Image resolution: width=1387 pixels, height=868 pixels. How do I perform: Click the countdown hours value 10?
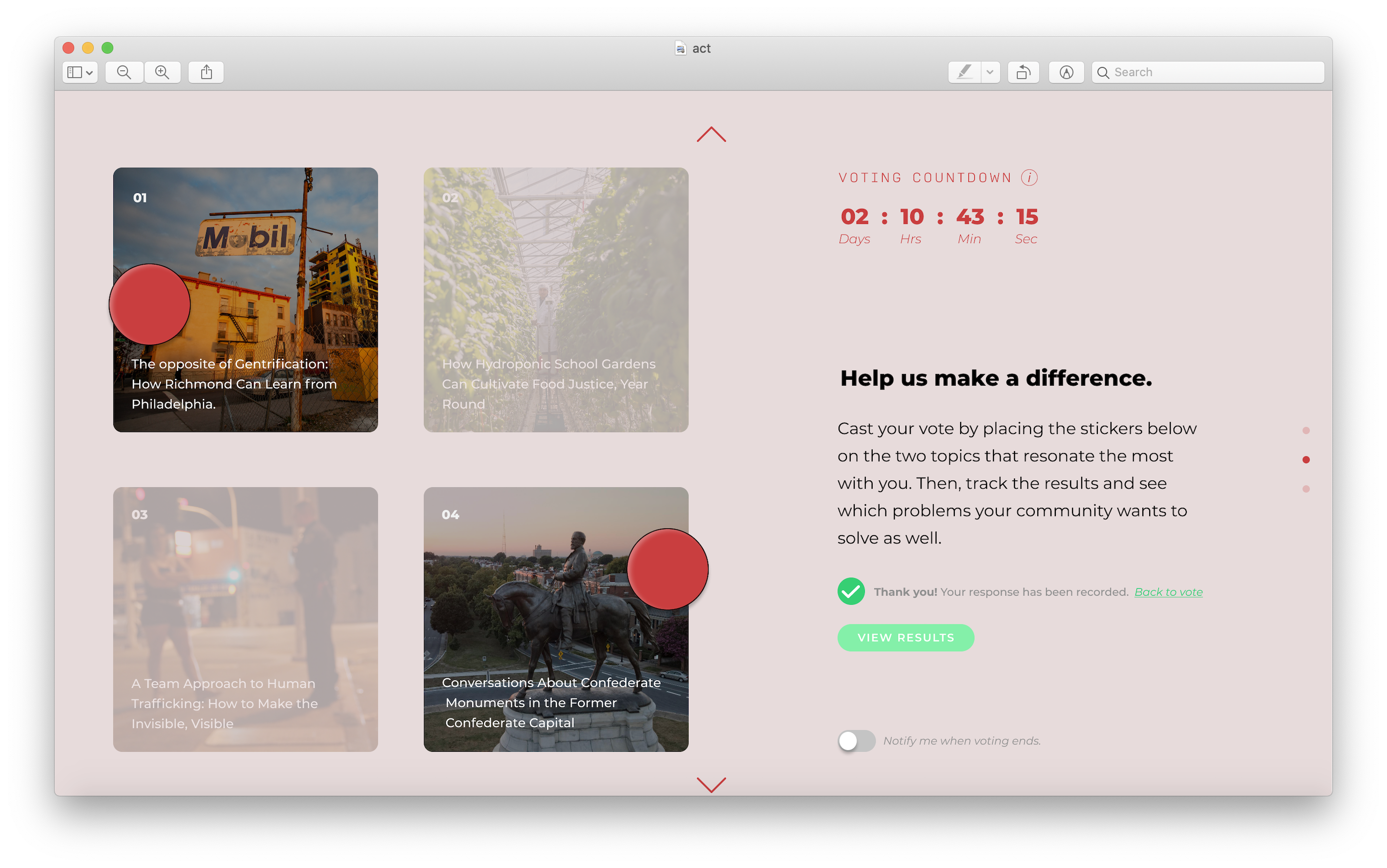(912, 217)
